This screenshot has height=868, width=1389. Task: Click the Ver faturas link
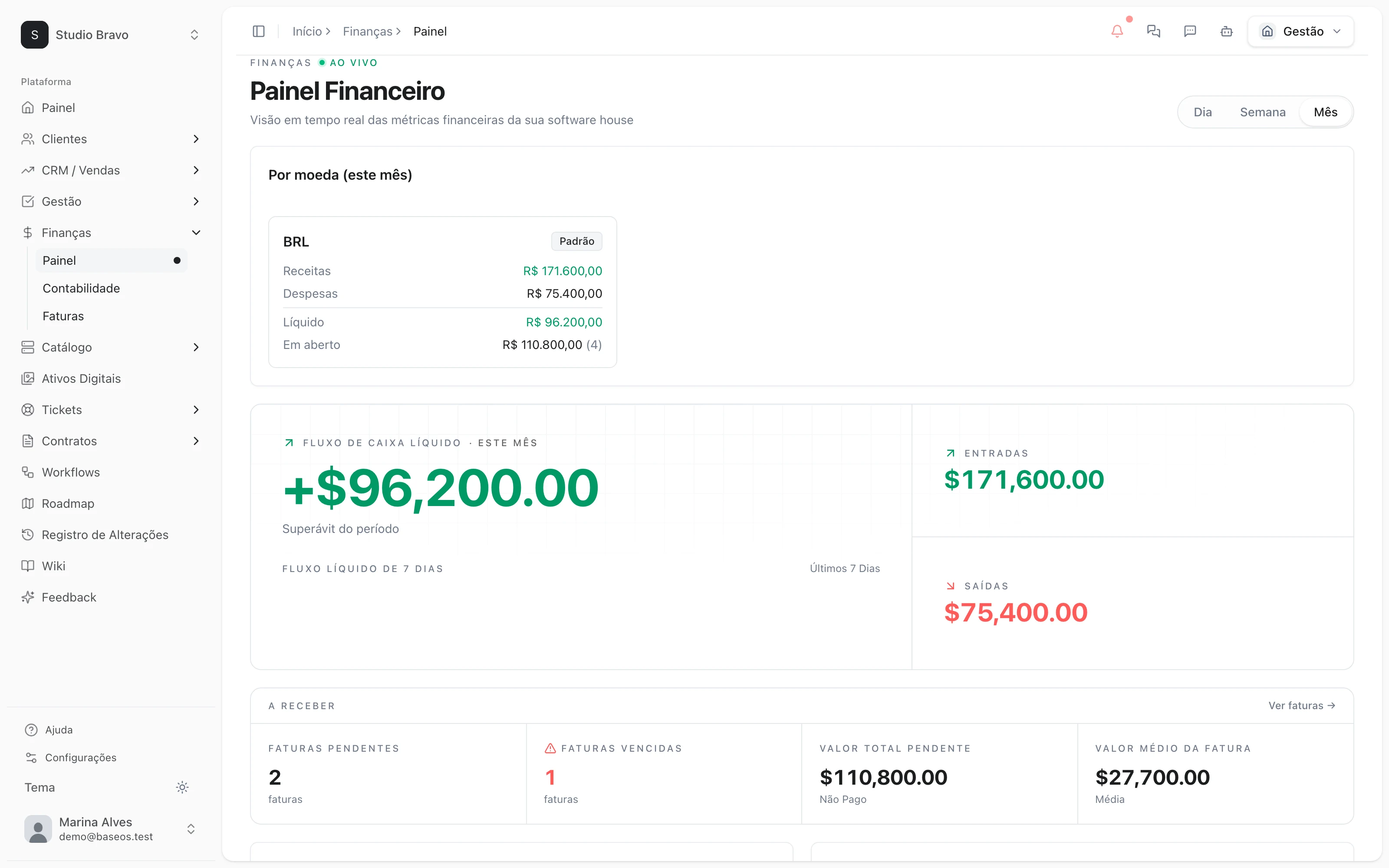[x=1302, y=706]
